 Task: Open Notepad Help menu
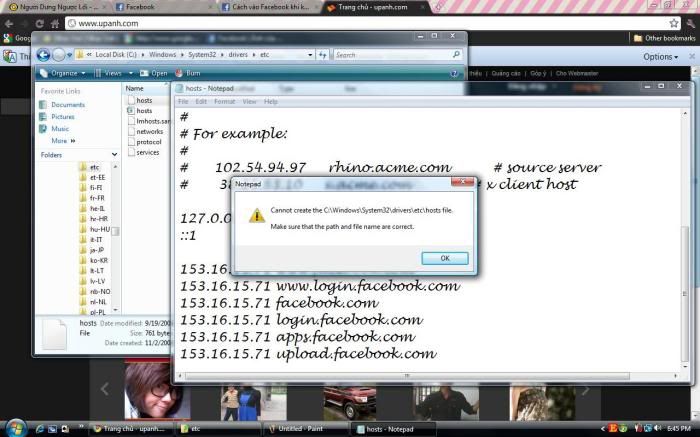(x=271, y=102)
